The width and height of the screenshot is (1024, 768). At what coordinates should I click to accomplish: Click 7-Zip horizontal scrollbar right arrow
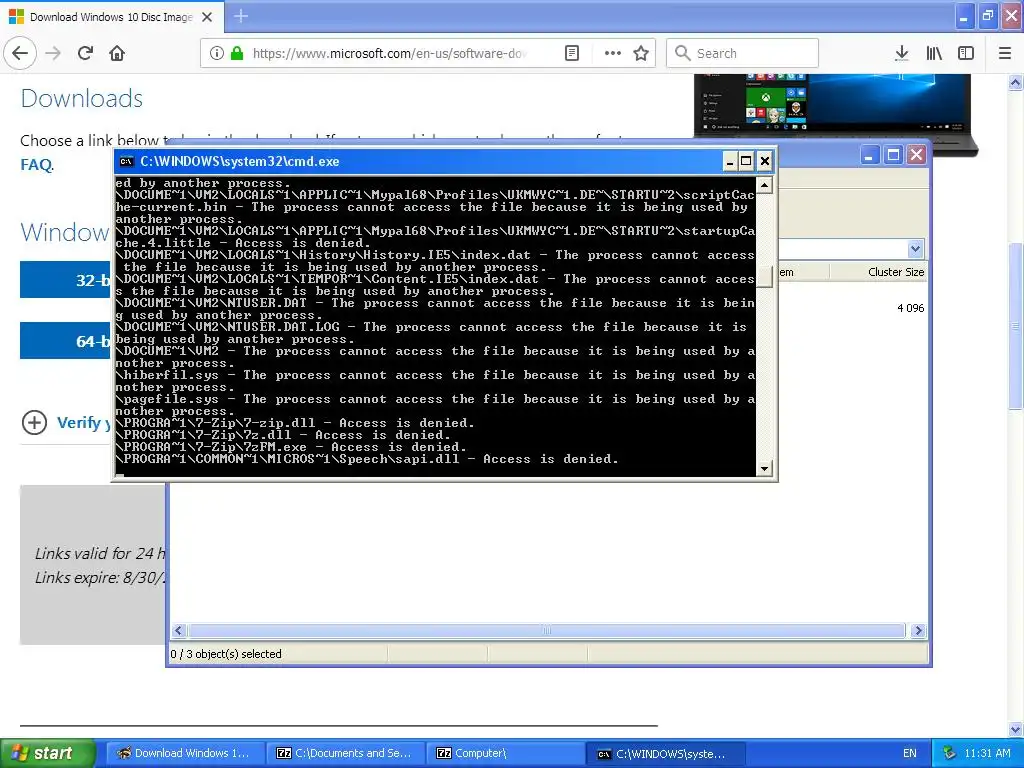pos(918,631)
